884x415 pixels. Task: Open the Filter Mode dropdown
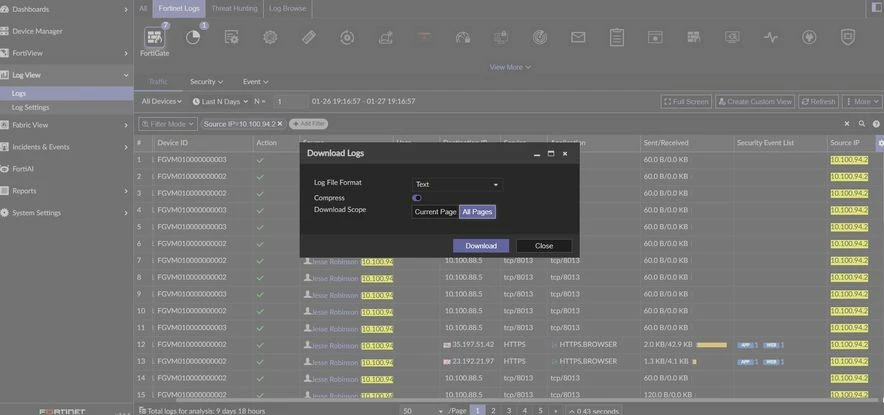pyautogui.click(x=167, y=123)
